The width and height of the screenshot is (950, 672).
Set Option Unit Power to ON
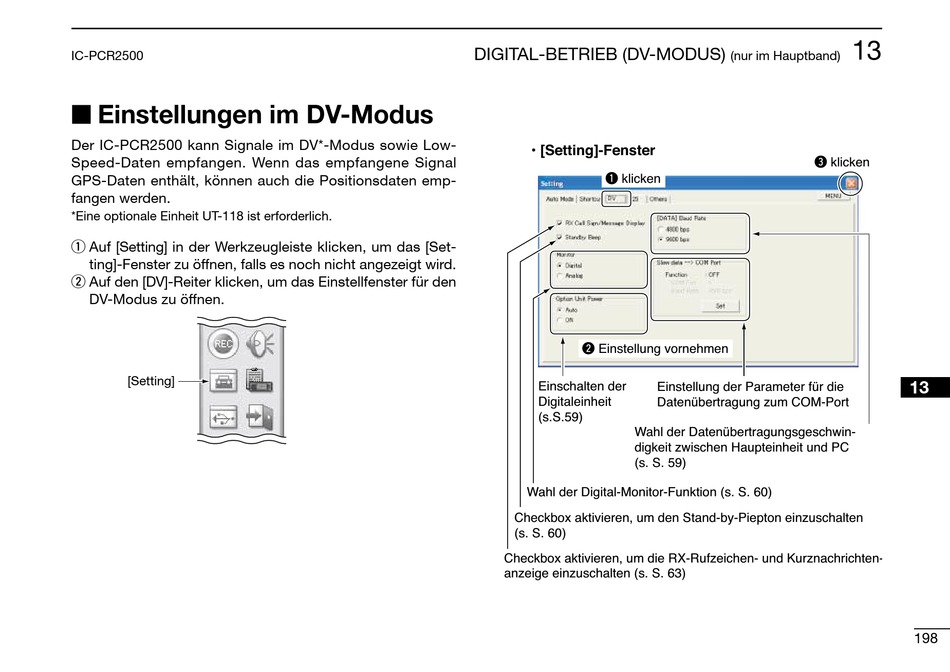point(559,320)
